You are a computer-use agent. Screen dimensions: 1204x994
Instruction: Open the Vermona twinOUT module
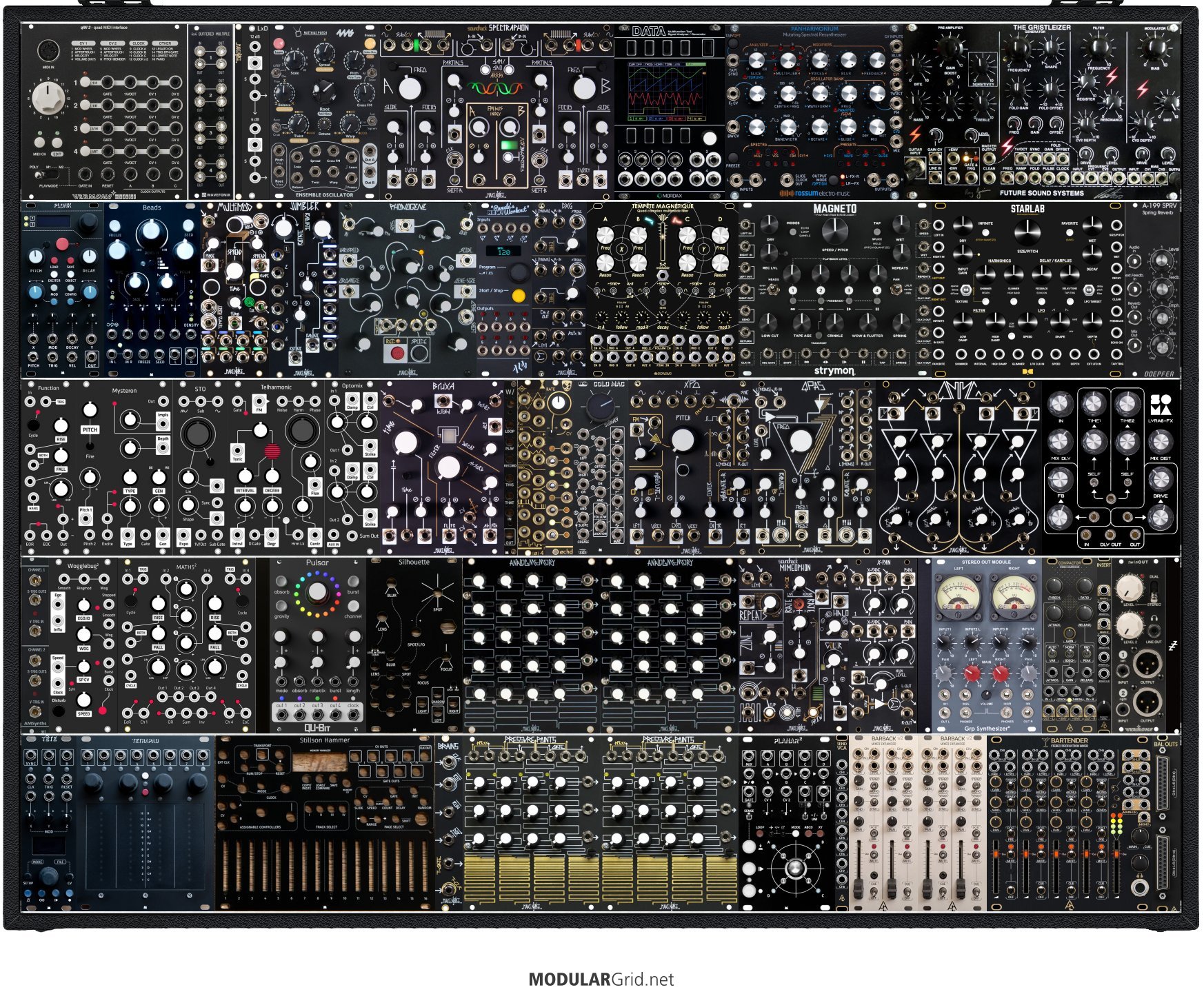(1139, 645)
